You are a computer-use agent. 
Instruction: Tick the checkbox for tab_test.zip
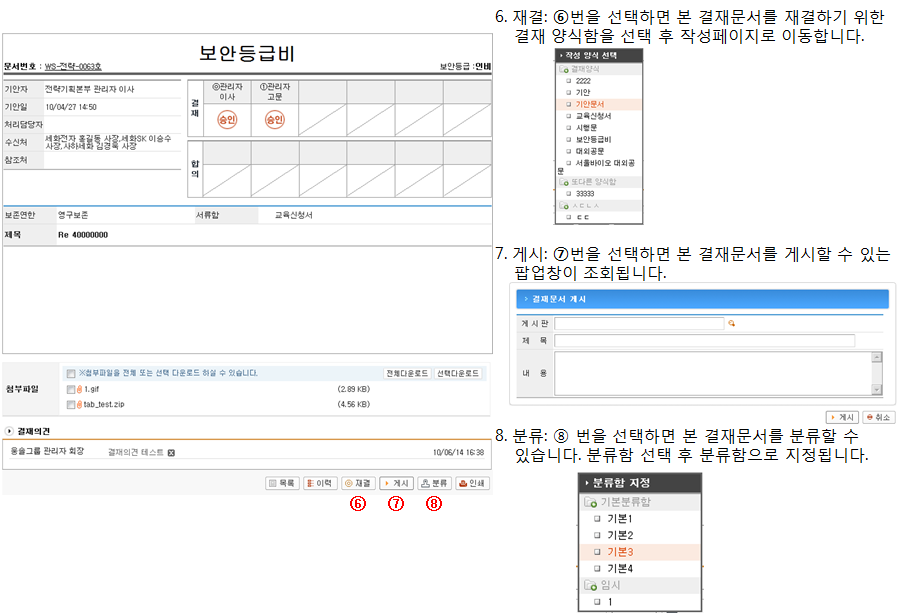(x=71, y=405)
